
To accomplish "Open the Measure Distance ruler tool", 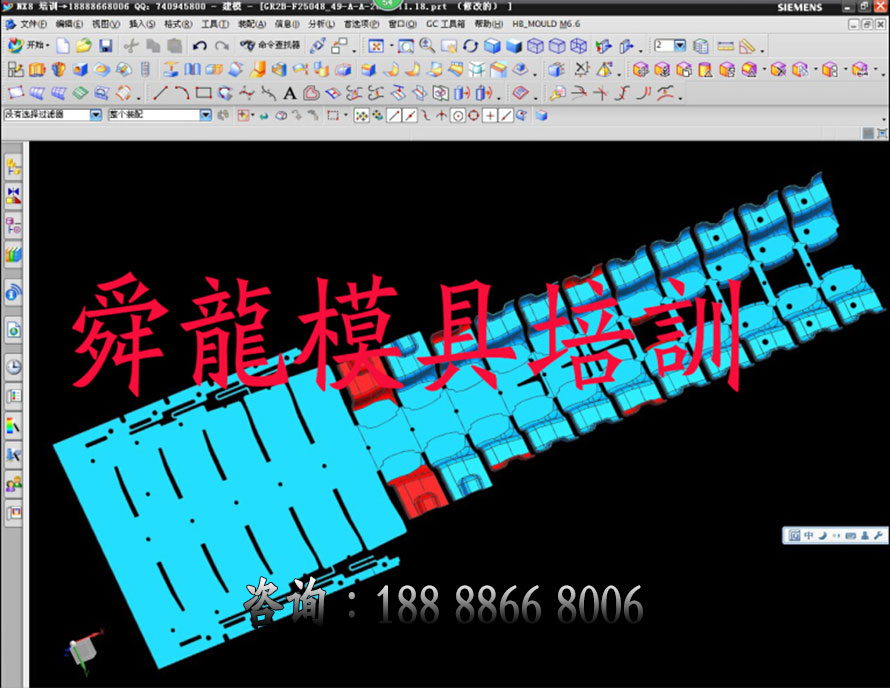I will pos(725,46).
